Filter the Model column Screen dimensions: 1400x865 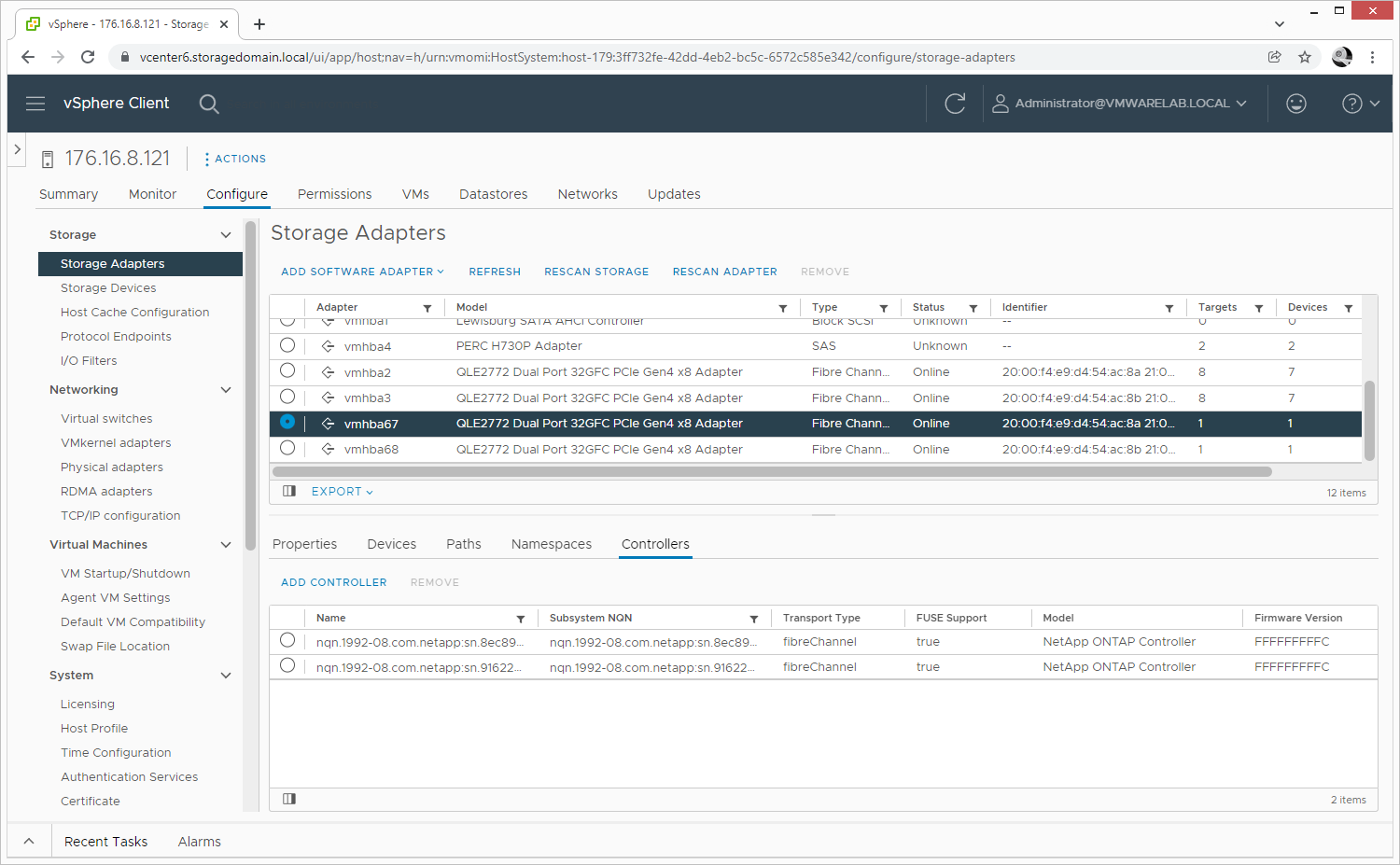click(783, 308)
